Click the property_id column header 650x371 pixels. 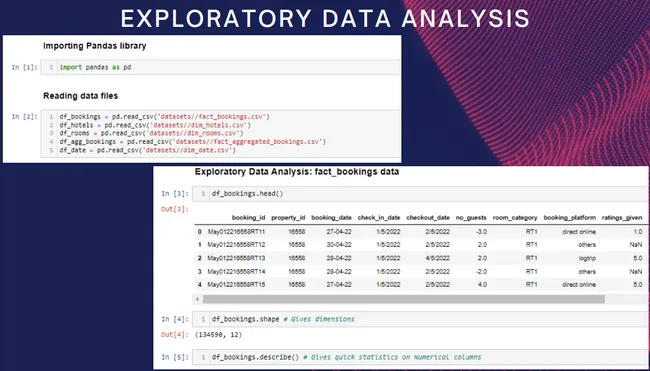coord(288,218)
